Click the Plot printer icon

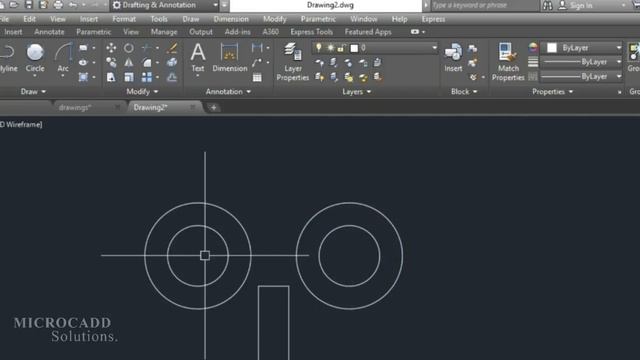click(58, 5)
